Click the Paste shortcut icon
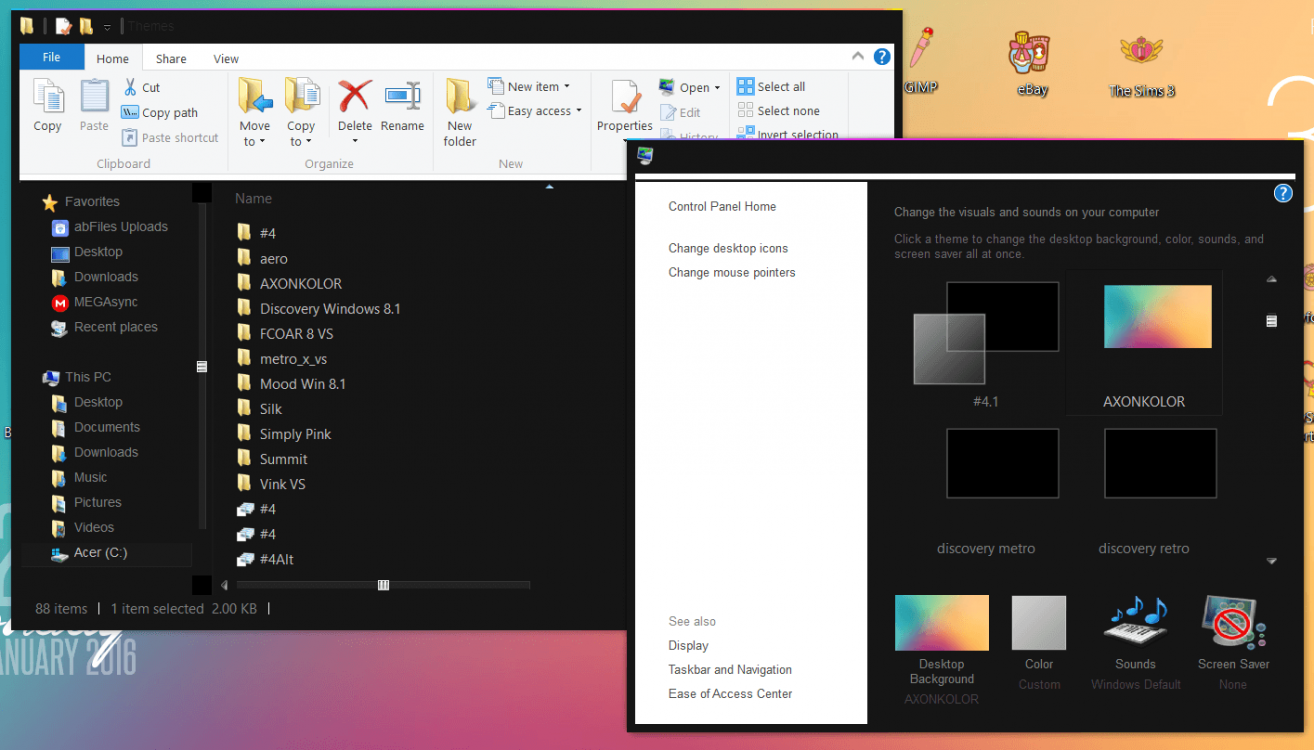Image resolution: width=1314 pixels, height=750 pixels. click(129, 137)
